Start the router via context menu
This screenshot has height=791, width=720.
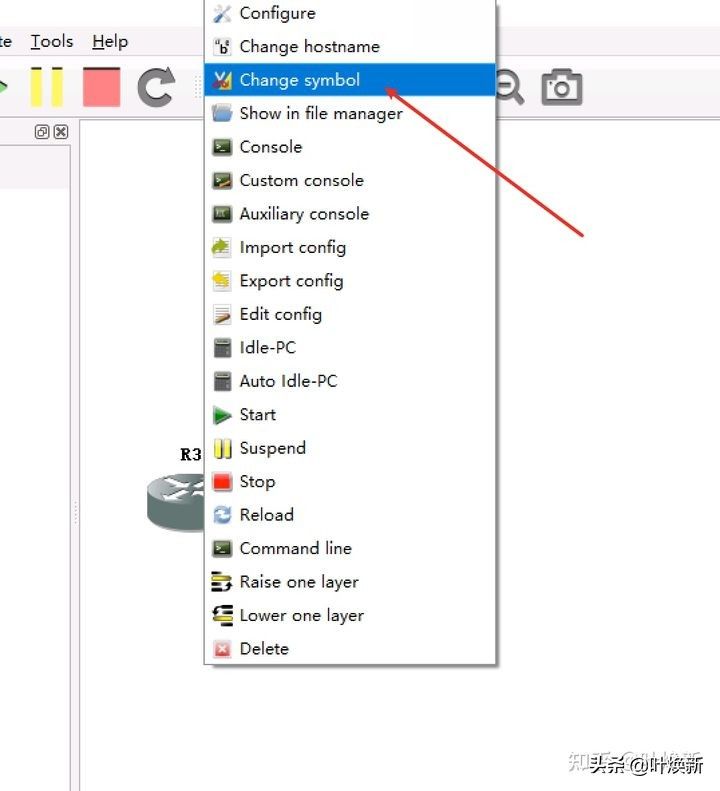click(x=257, y=415)
